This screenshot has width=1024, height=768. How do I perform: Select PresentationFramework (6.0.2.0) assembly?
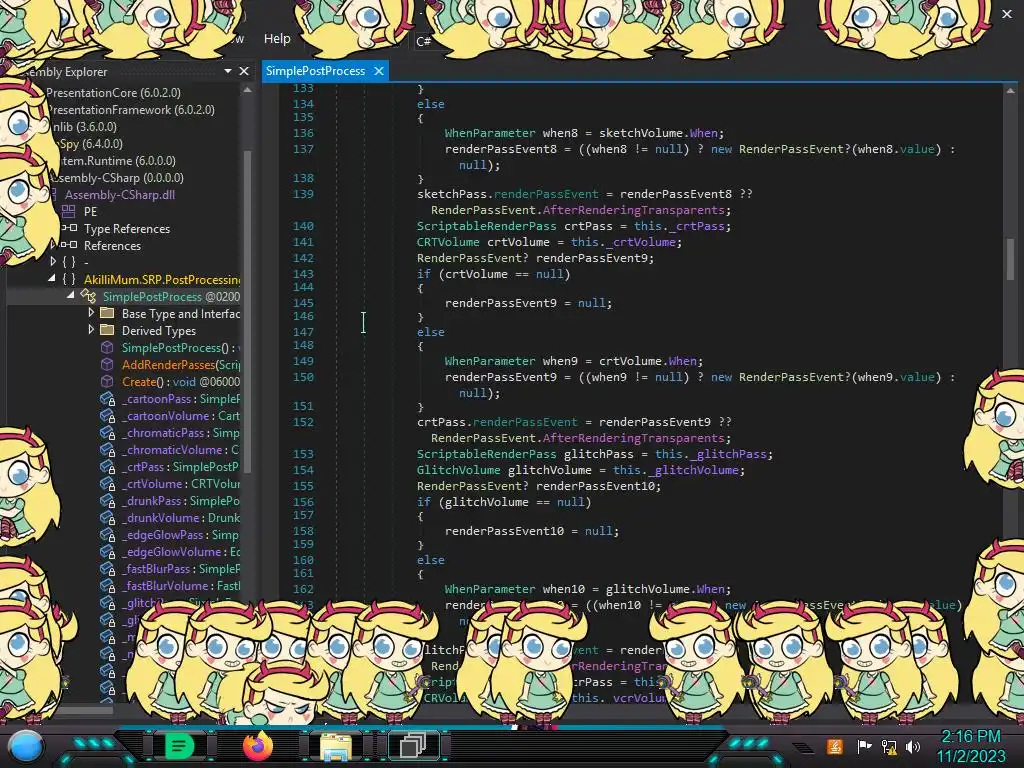131,110
